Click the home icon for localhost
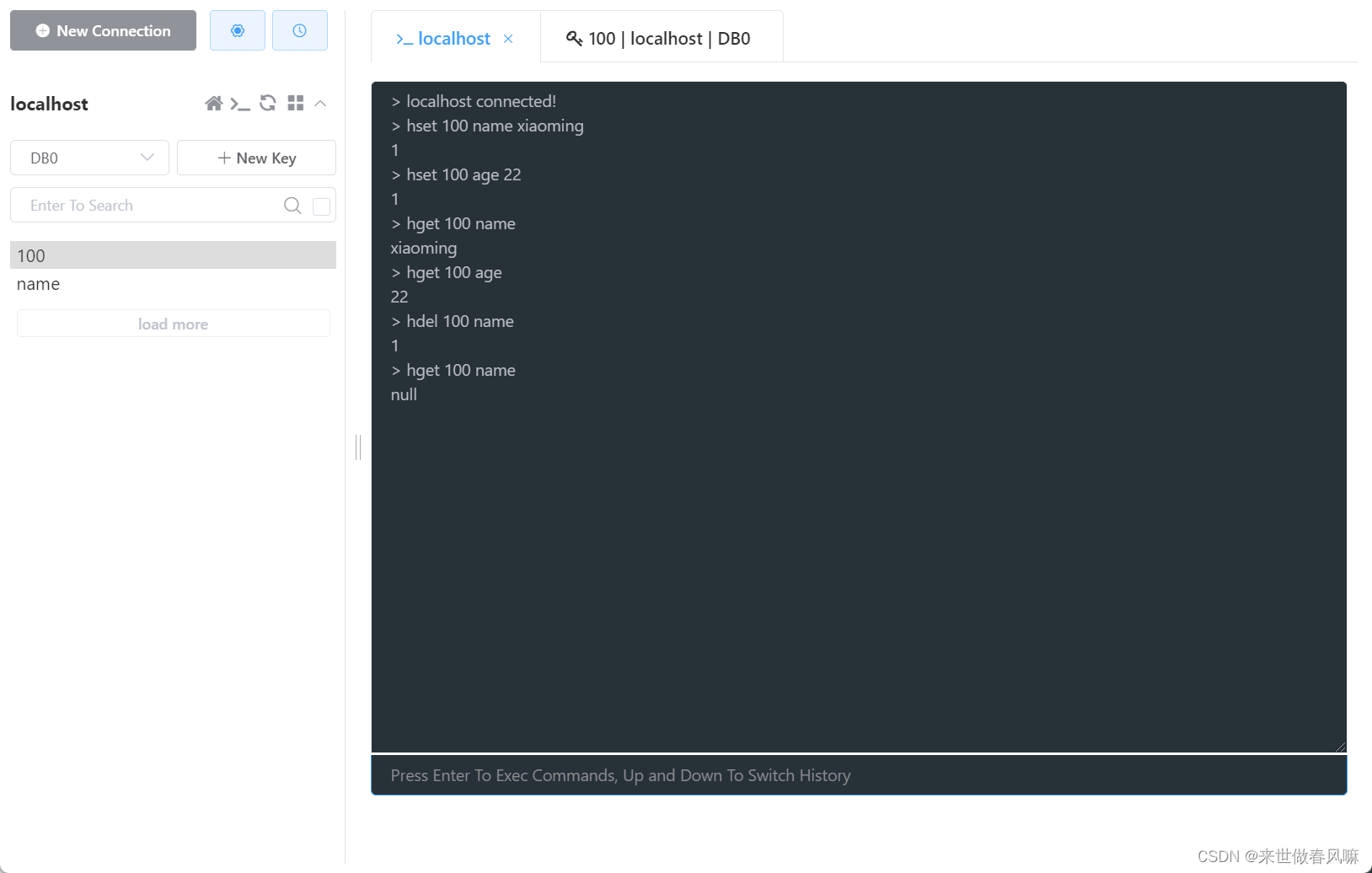The height and width of the screenshot is (873, 1372). [213, 103]
